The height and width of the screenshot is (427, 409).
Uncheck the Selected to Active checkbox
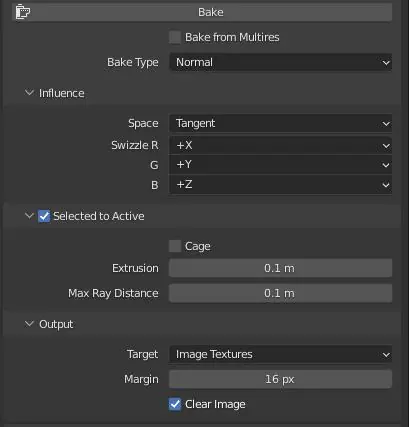44,216
